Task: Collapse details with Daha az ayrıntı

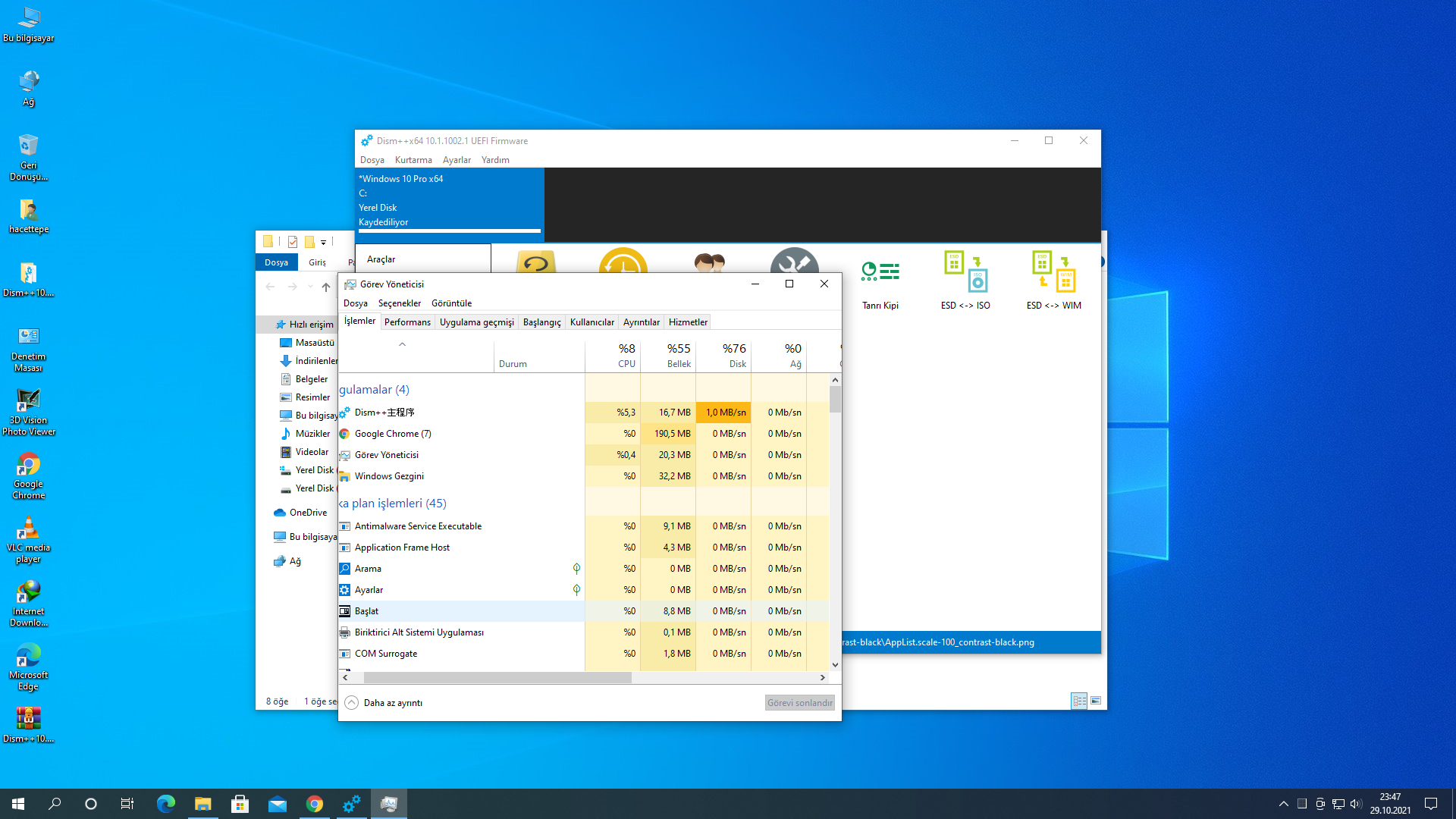Action: click(x=384, y=703)
